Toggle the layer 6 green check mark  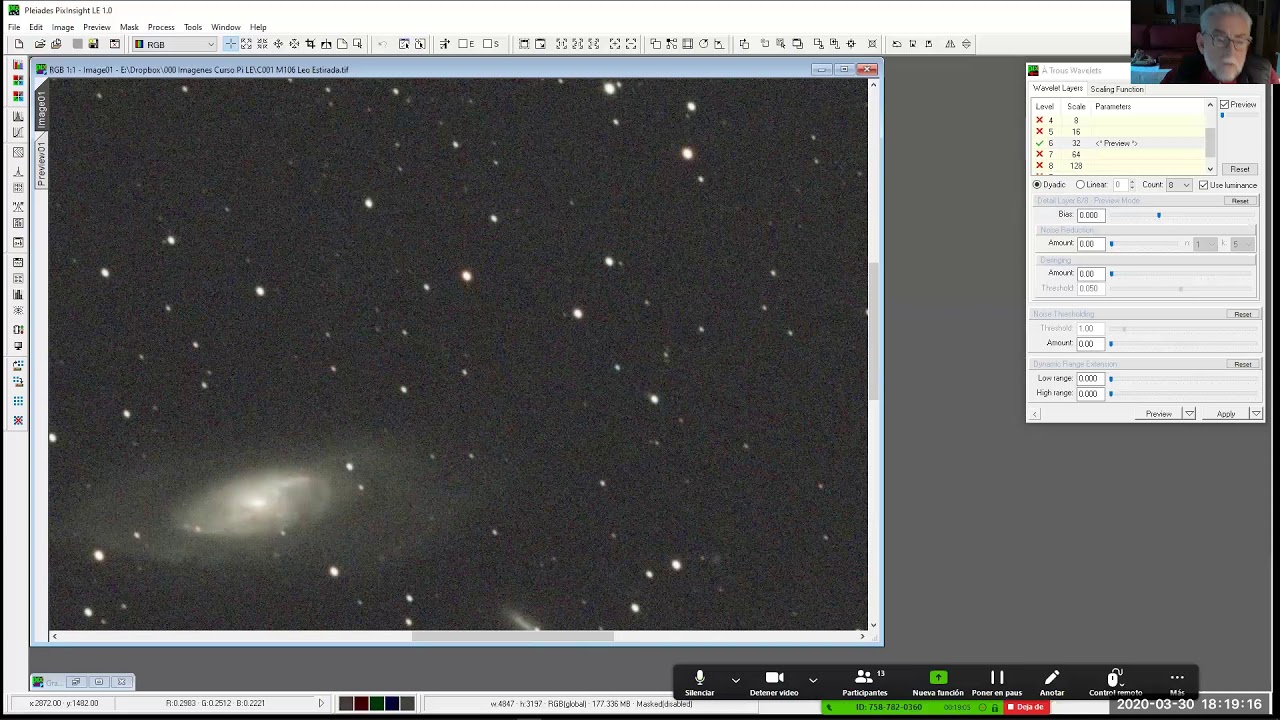1039,143
